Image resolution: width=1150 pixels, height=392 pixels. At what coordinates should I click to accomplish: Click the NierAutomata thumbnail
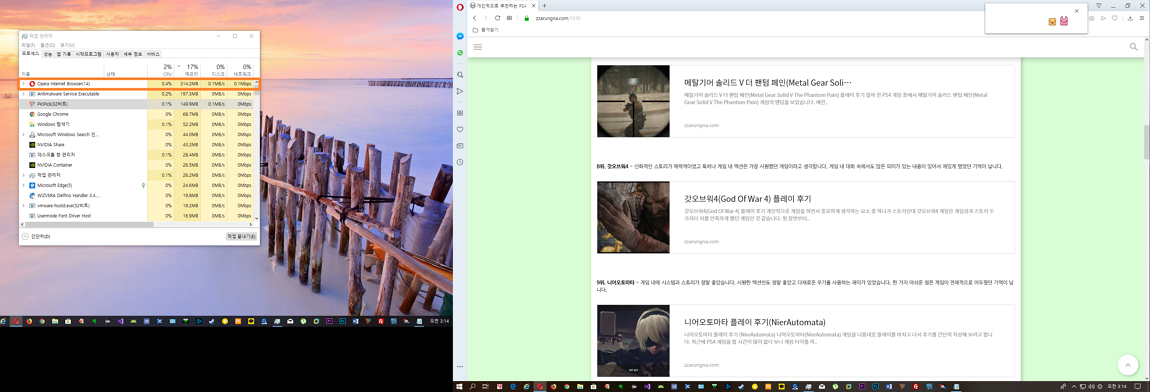pyautogui.click(x=633, y=341)
